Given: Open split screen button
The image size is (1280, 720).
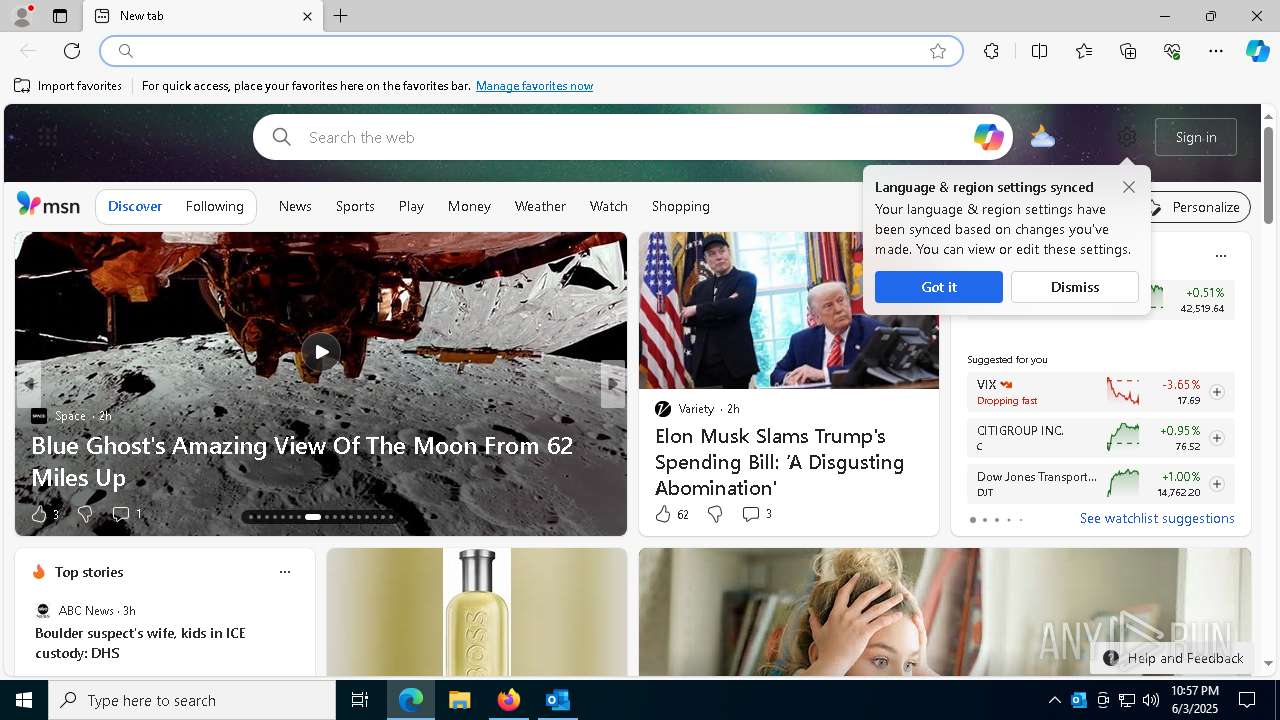Looking at the screenshot, I should click(1039, 51).
